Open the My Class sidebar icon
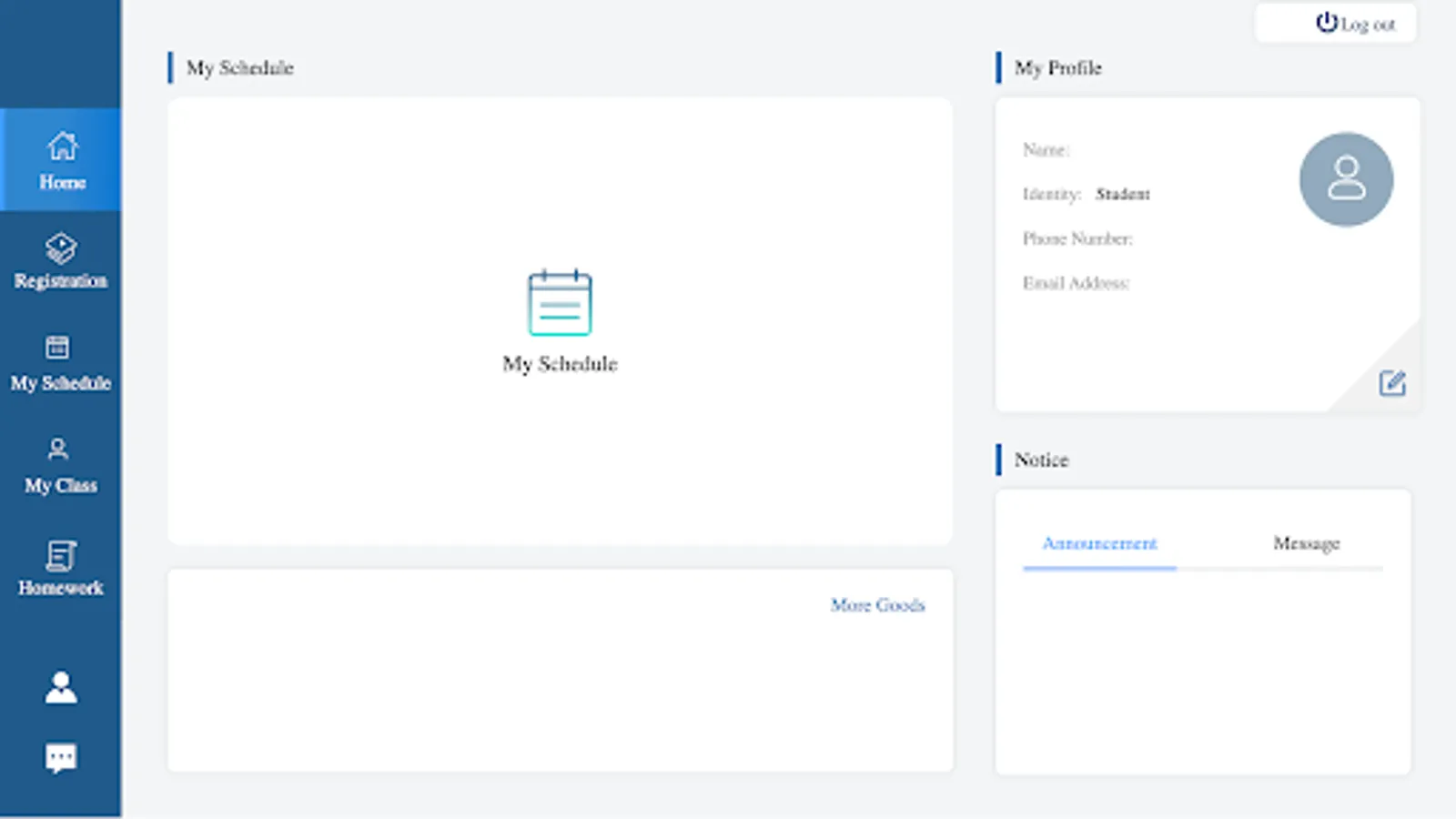 58,449
